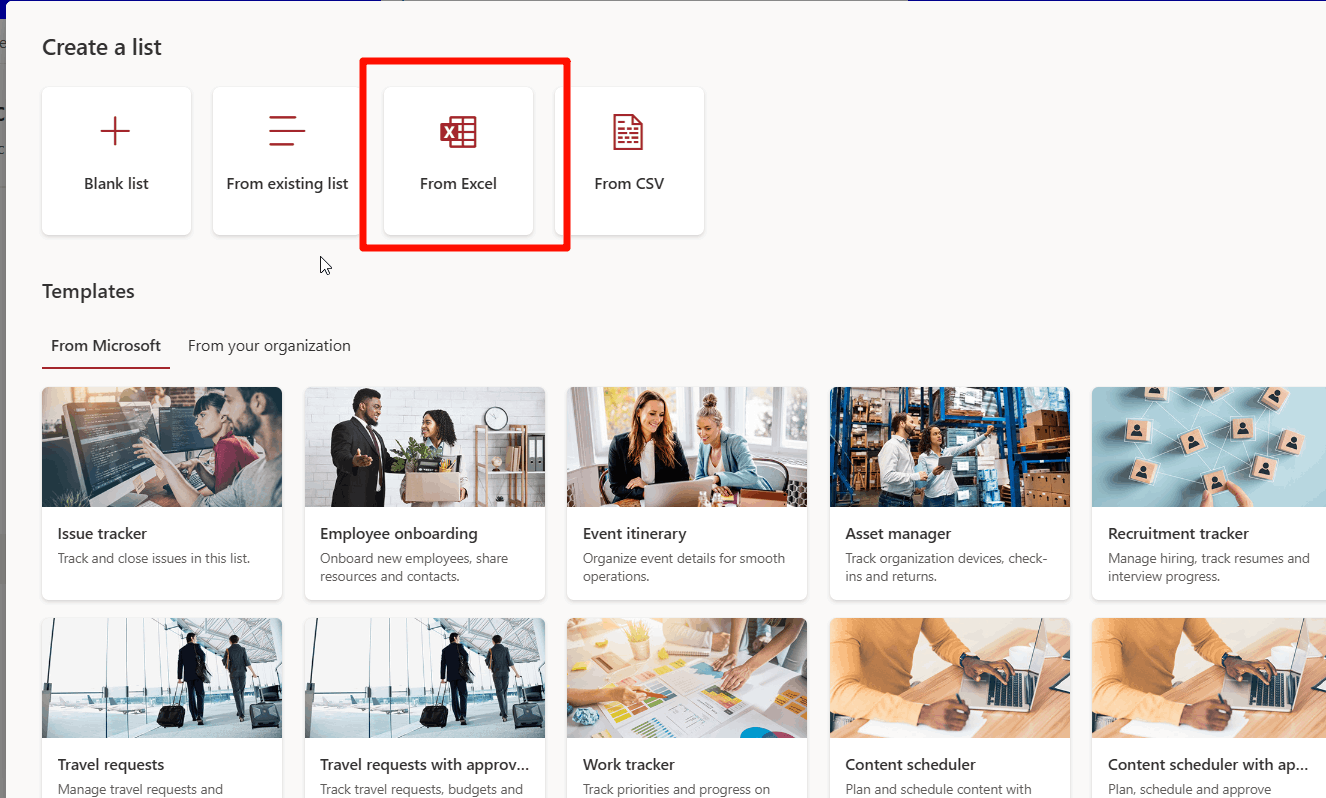Open the Event itinerary template image

click(x=687, y=447)
